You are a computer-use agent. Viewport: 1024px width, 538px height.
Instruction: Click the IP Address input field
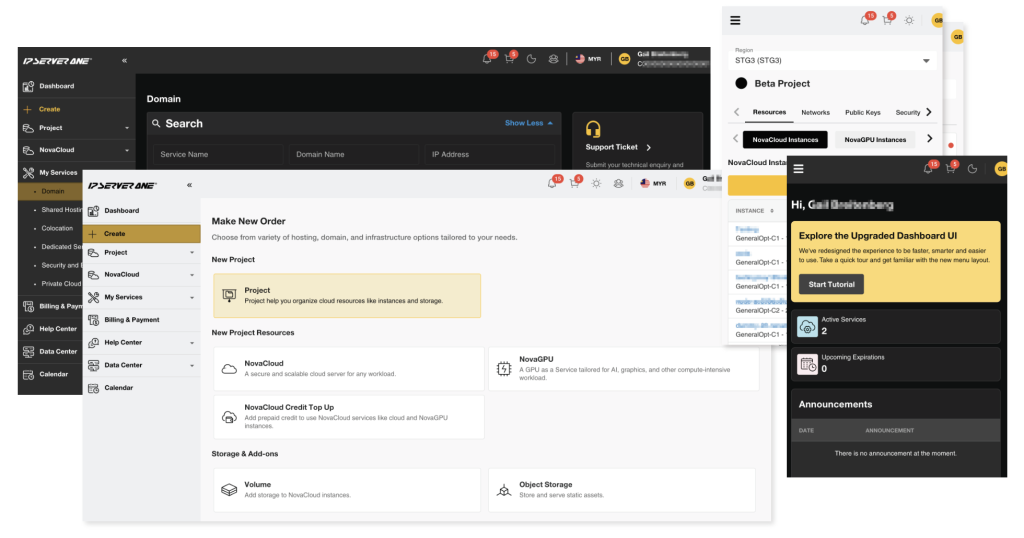click(x=489, y=155)
